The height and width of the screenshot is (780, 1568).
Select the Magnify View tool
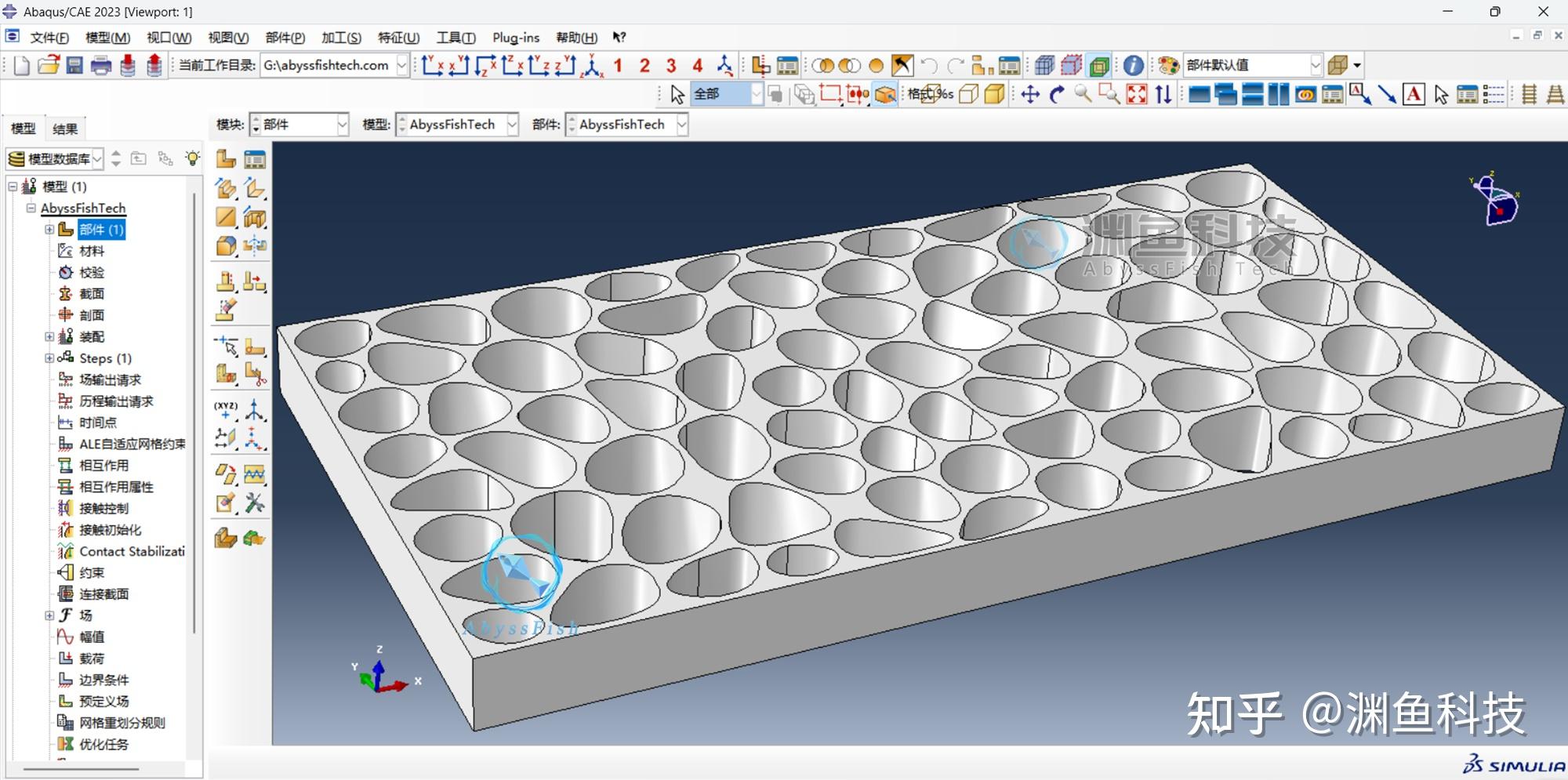tap(1083, 95)
